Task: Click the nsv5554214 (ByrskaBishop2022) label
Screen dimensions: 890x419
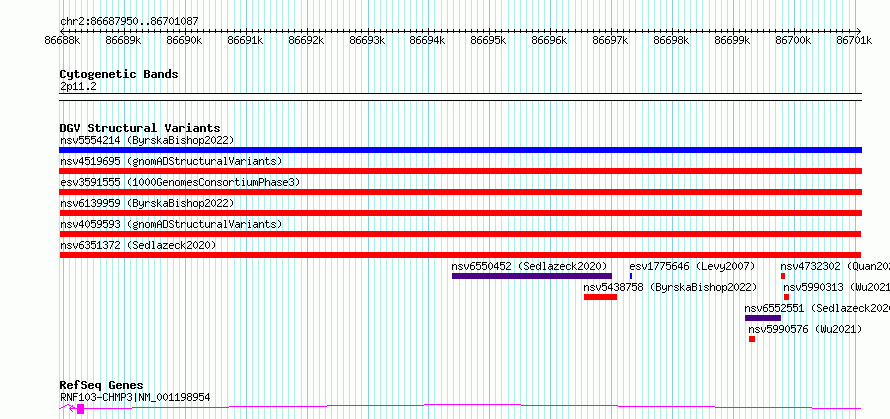Action: [x=147, y=140]
